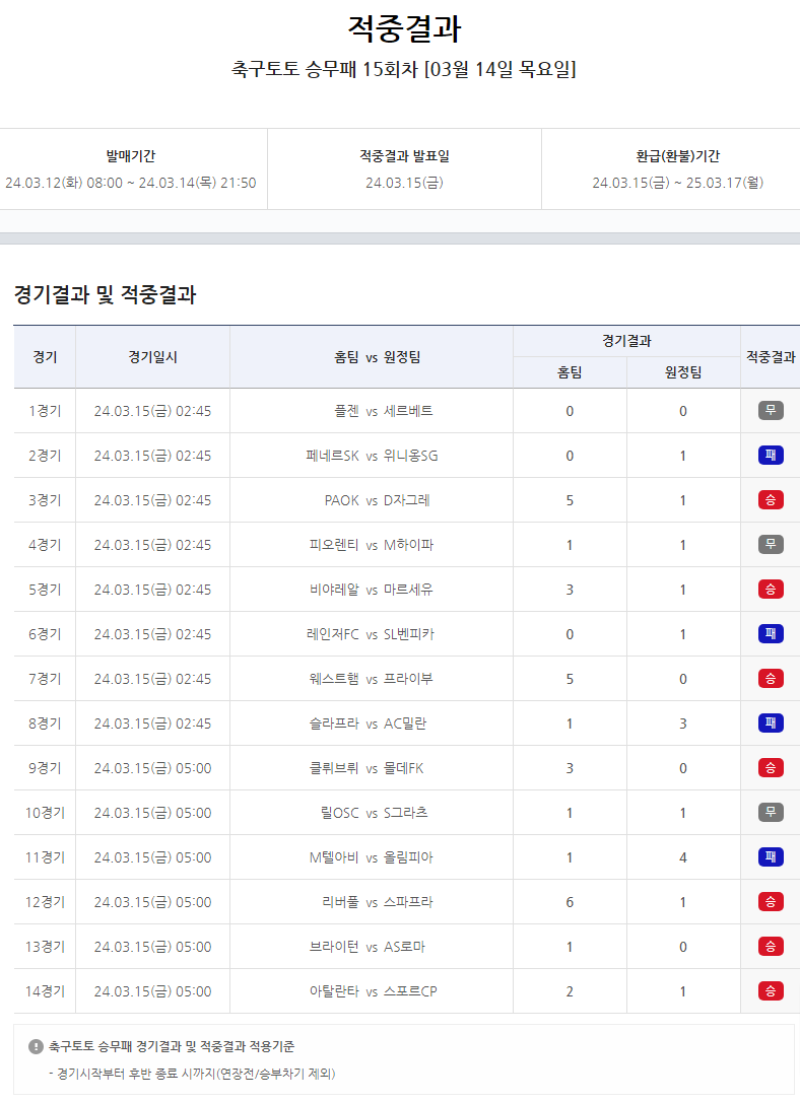The height and width of the screenshot is (1102, 800).
Task: Click the 리버풀 vs 스파프라 match
Action: click(378, 902)
